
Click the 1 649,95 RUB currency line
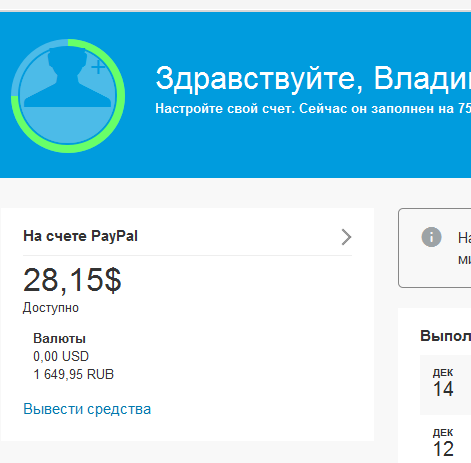[x=74, y=374]
